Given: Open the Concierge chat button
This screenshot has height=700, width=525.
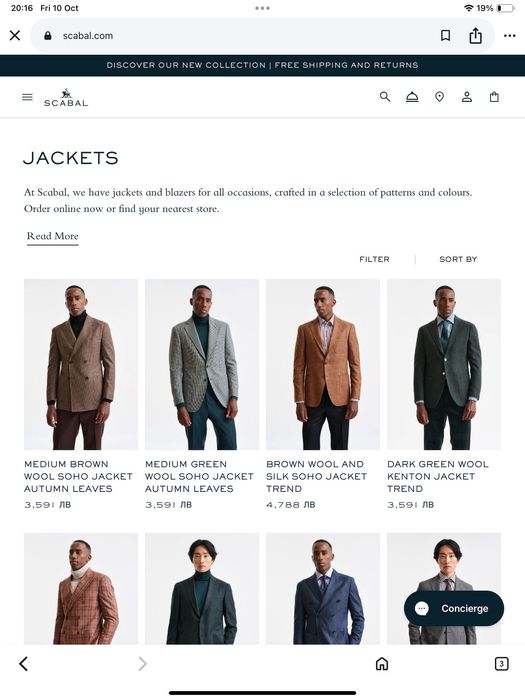Looking at the screenshot, I should click(x=454, y=608).
